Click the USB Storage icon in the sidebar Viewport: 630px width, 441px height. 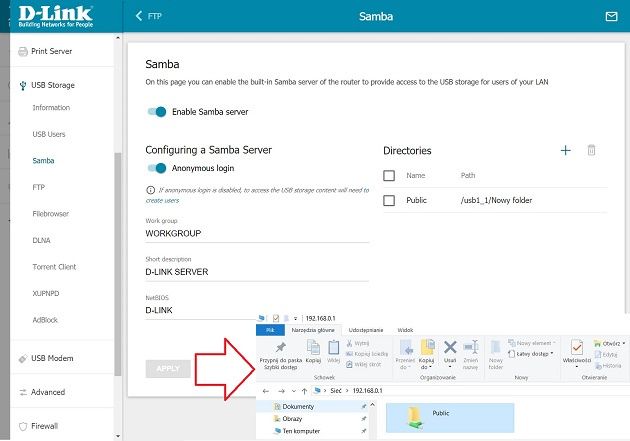point(23,85)
